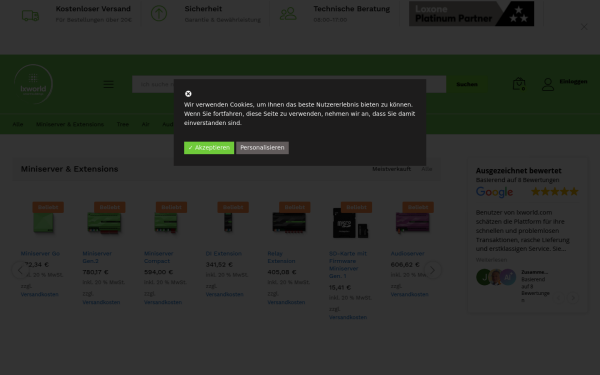This screenshot has height=375, width=600.
Task: Open the DI Extension product image
Action: [x=228, y=223]
